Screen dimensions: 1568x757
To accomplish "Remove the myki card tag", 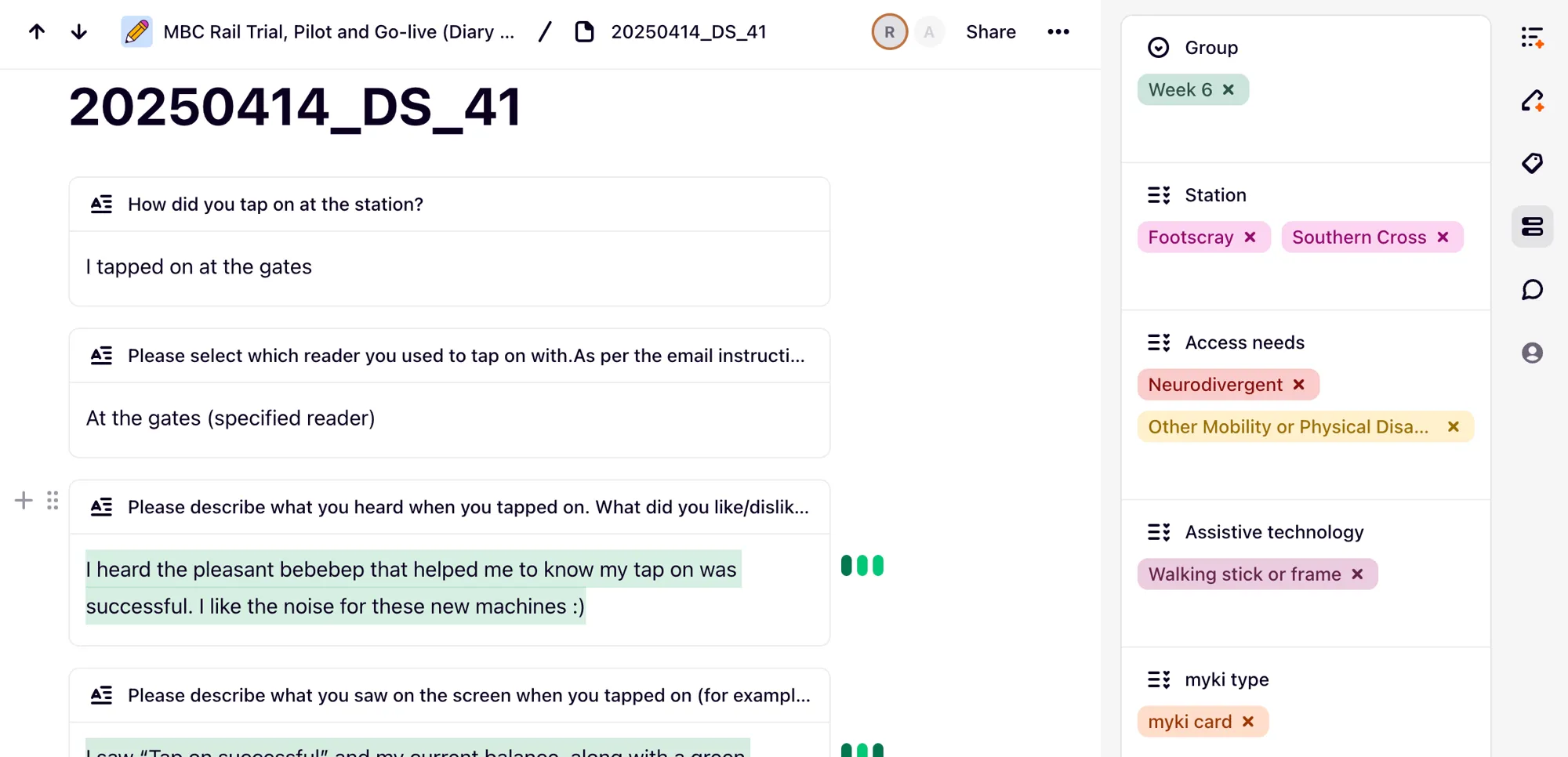I will point(1249,722).
